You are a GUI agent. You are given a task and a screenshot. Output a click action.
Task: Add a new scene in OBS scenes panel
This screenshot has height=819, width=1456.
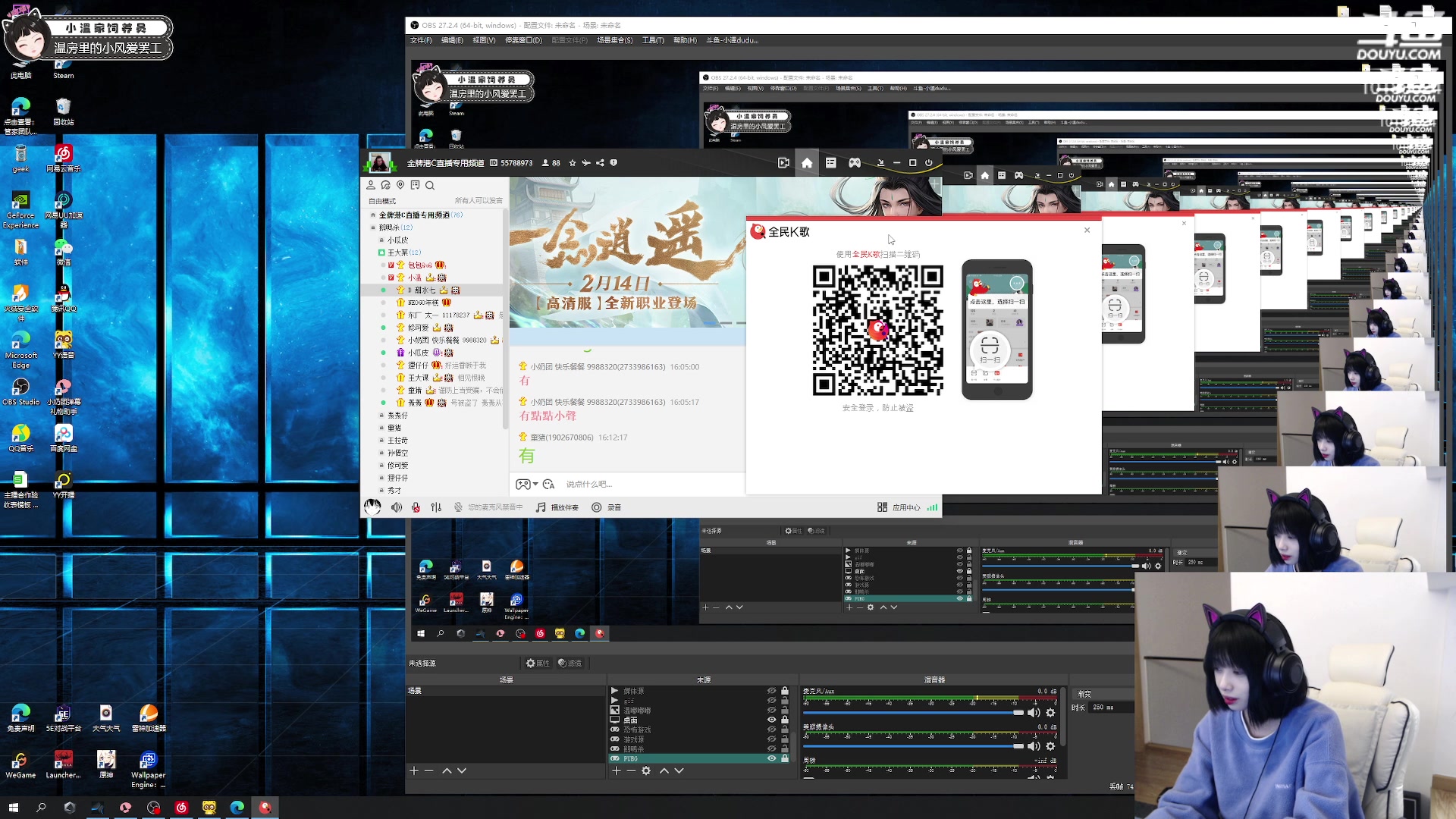click(414, 770)
